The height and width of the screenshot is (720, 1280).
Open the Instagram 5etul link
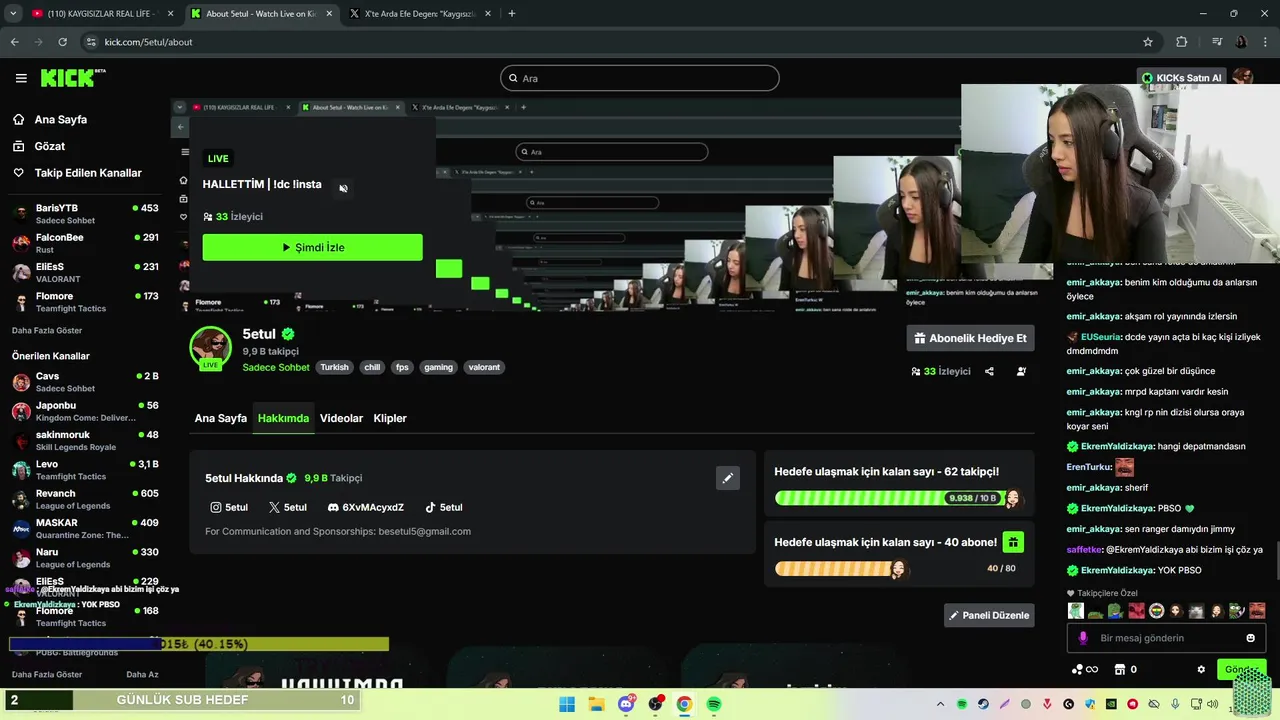click(229, 507)
